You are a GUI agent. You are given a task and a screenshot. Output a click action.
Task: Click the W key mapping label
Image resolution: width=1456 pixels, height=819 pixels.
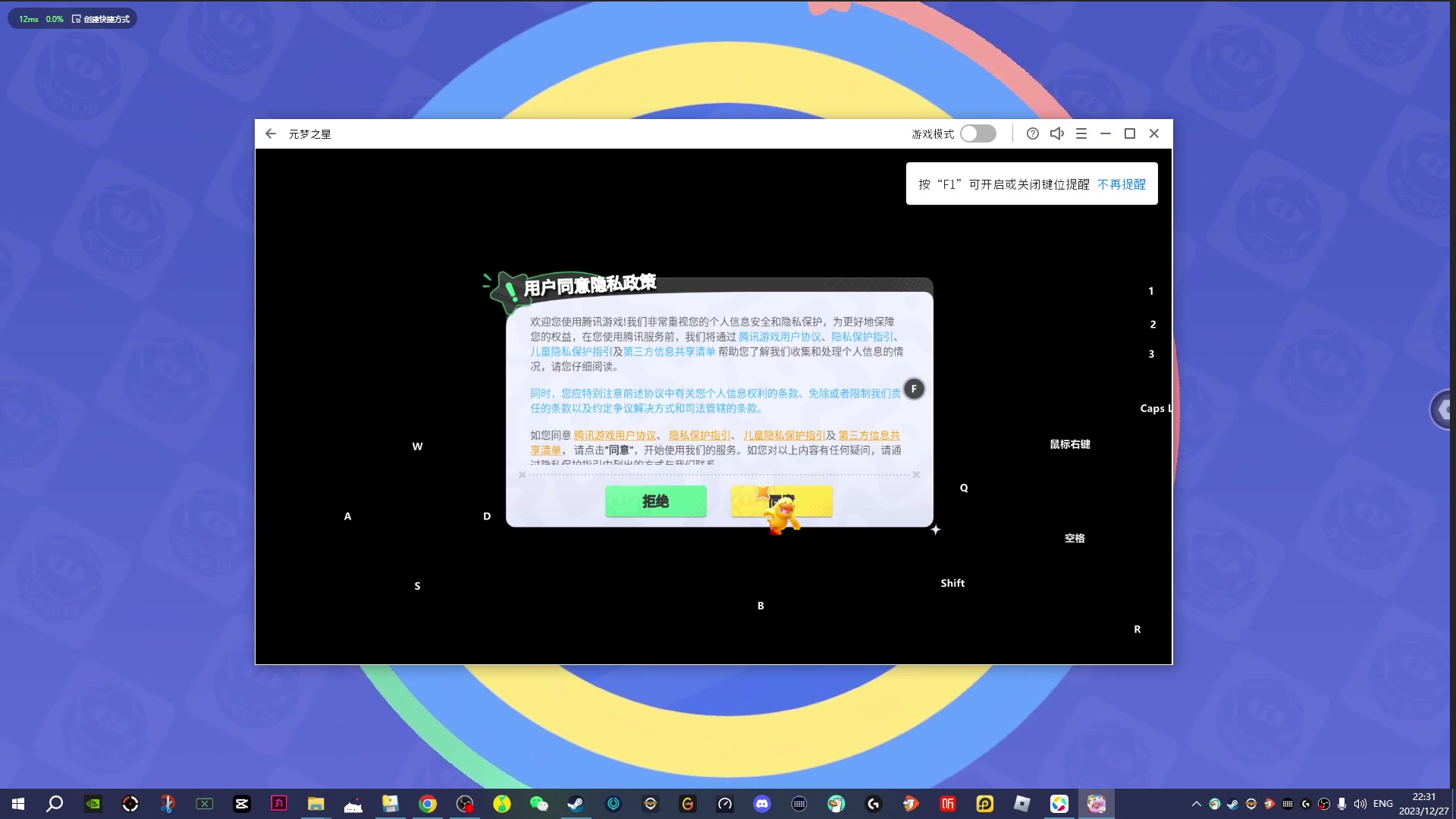417,447
